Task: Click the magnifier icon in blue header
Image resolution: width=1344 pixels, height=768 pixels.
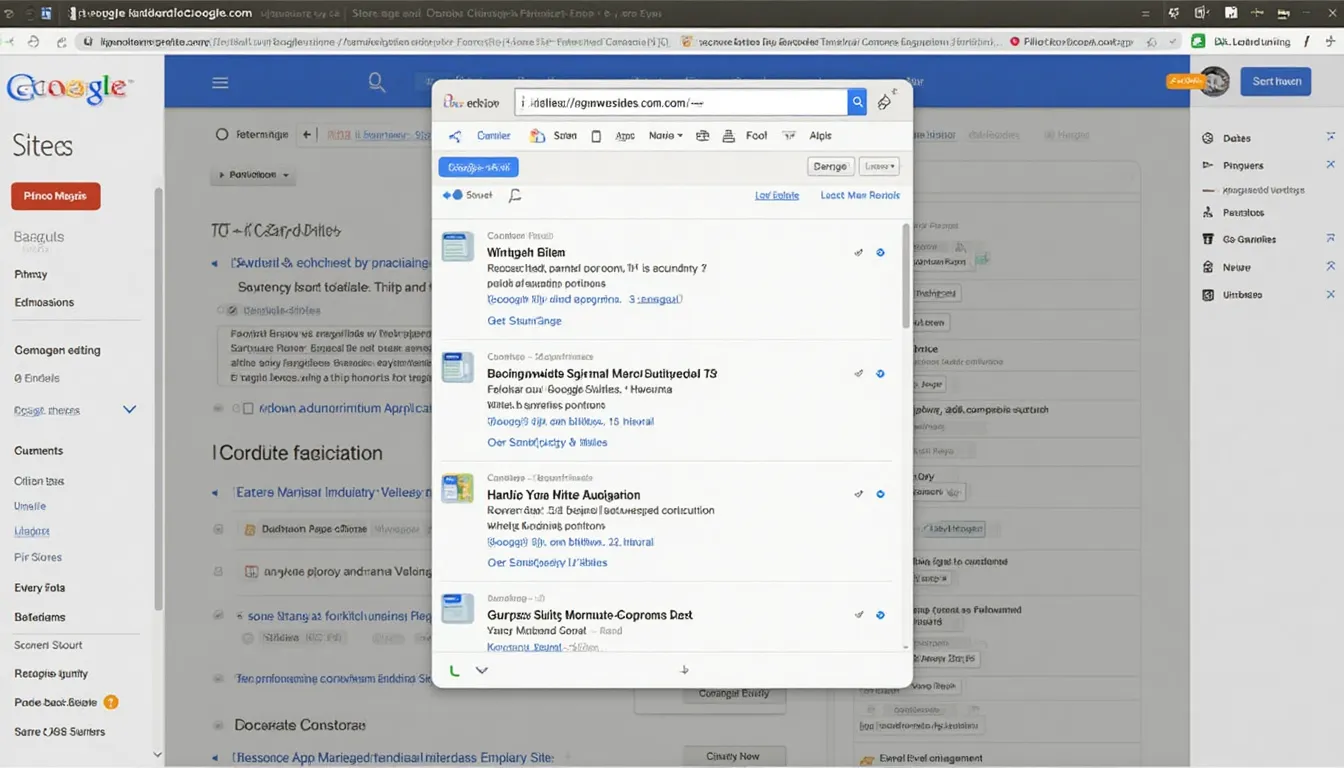Action: coord(377,82)
